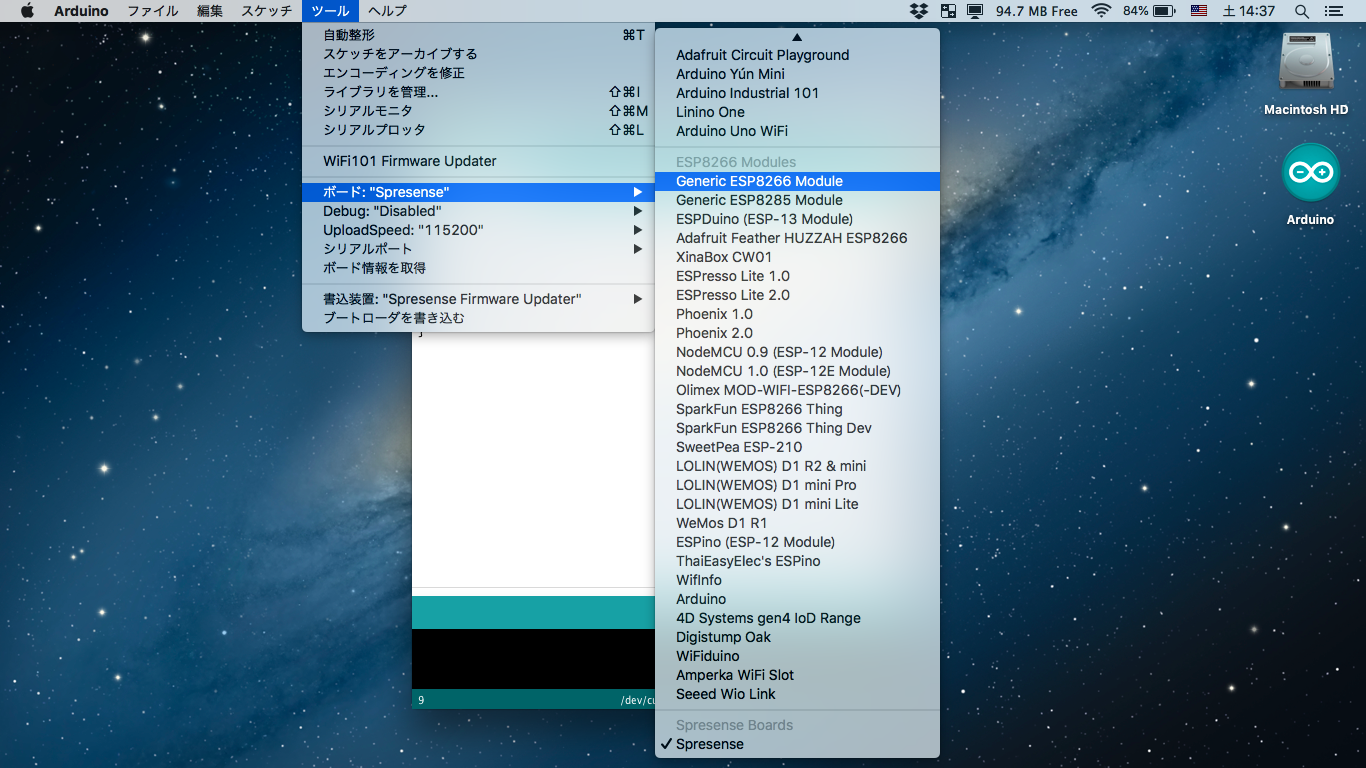Expand UploadSpeed: "115200" submenu
1366x768 pixels.
coord(478,230)
